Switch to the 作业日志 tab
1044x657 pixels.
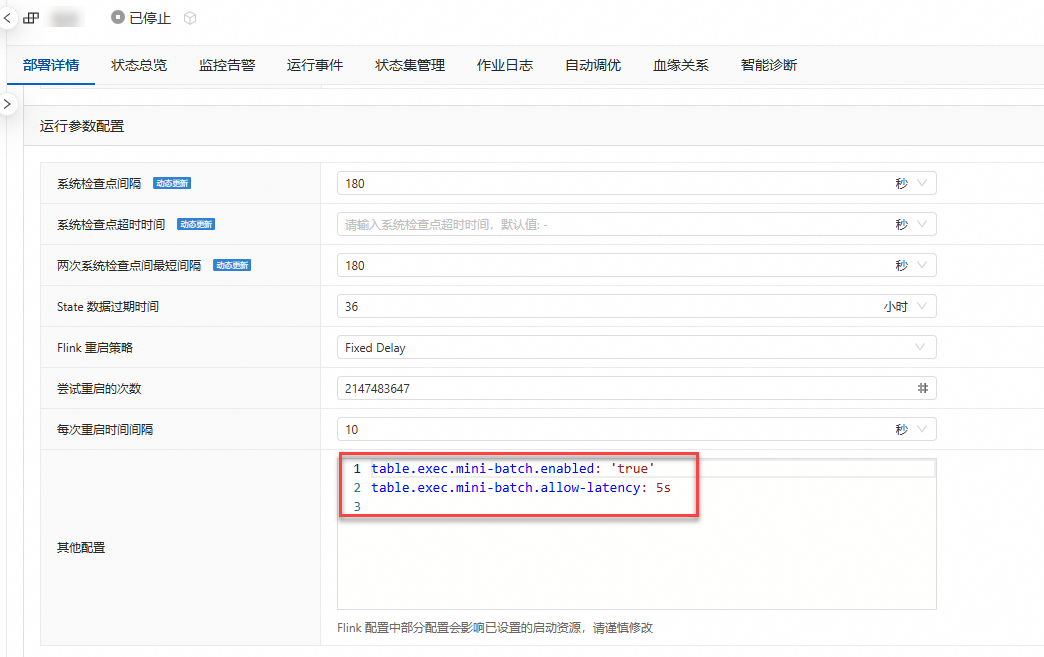coord(505,65)
